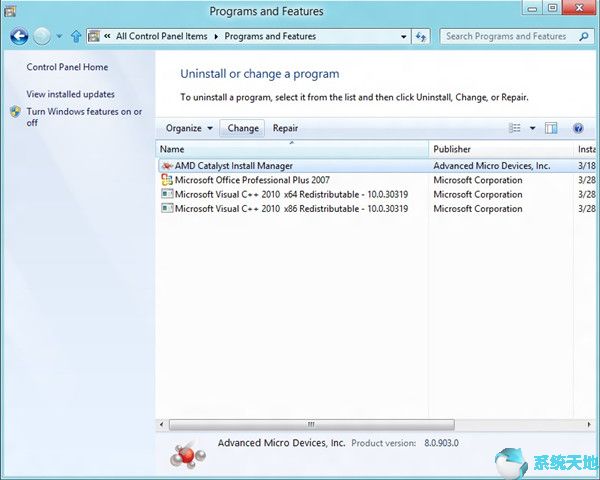This screenshot has height=480, width=600.
Task: Open recent locations dropdown beside Forward arrow
Action: pyautogui.click(x=59, y=36)
